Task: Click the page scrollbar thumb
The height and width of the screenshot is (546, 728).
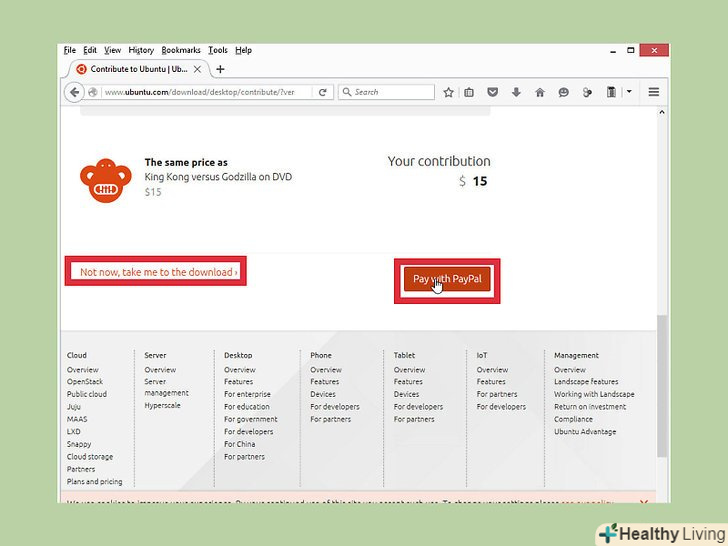Action: click(662, 386)
